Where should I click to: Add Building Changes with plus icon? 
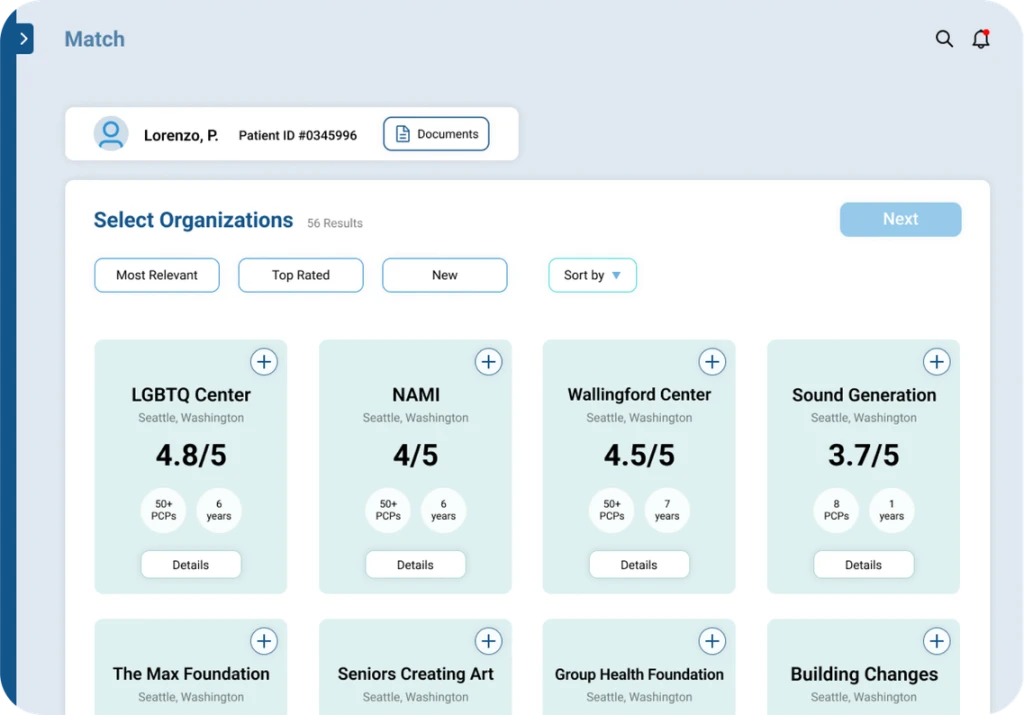936,641
